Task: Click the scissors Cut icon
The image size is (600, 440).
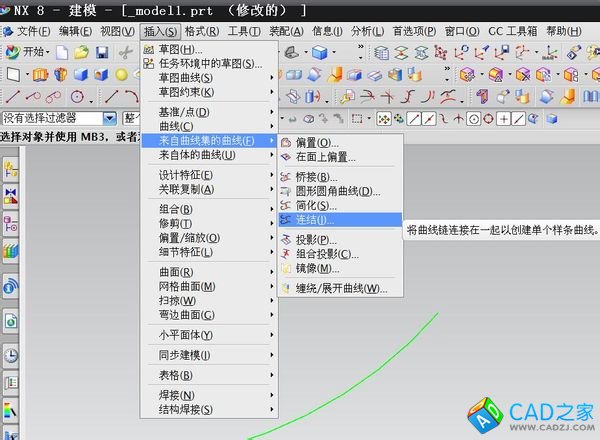Action: (x=126, y=52)
